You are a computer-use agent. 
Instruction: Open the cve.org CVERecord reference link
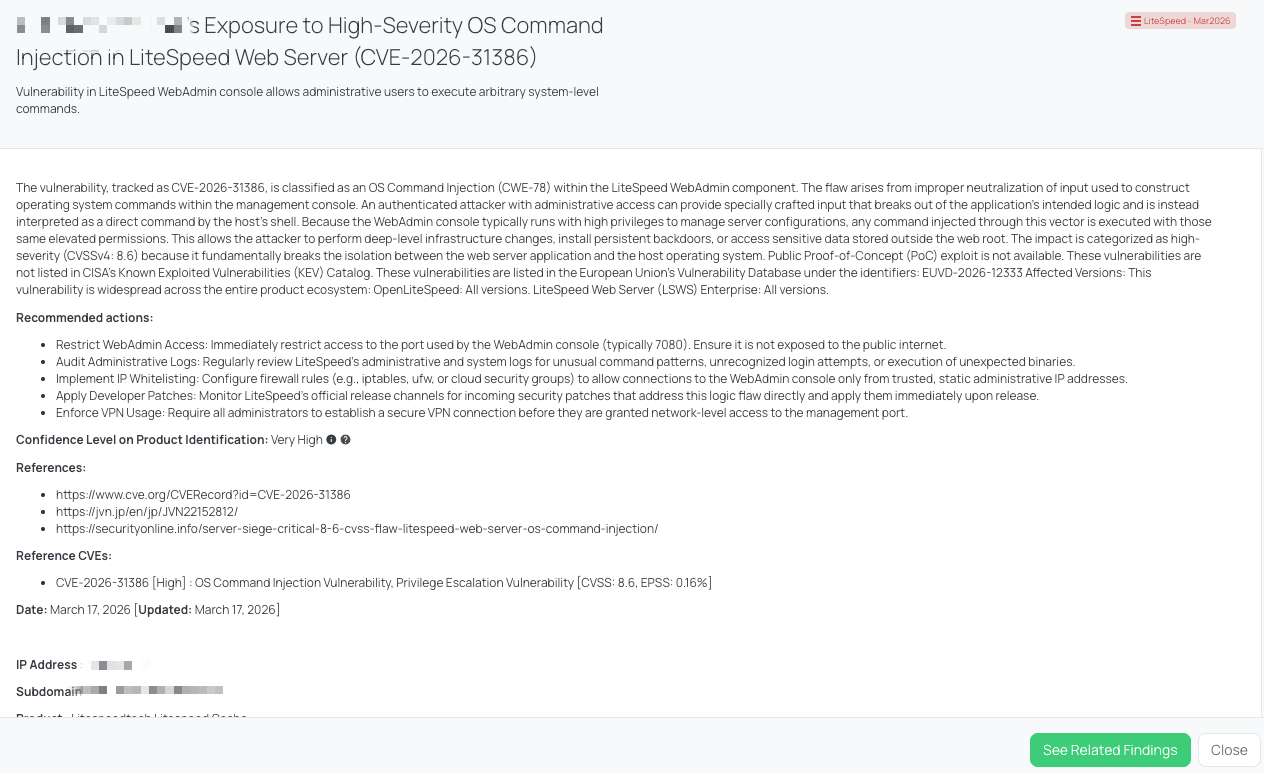pyautogui.click(x=203, y=495)
